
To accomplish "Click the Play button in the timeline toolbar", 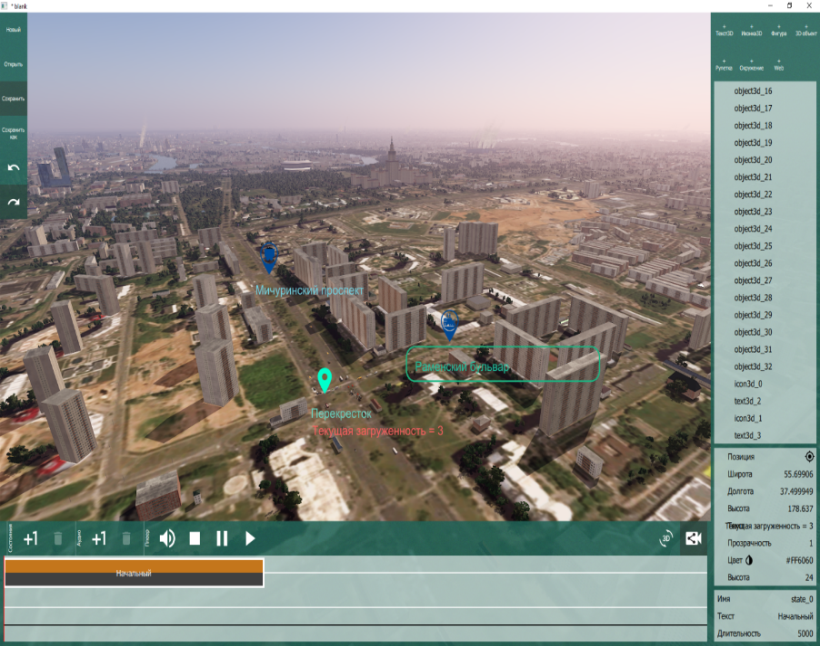I will (250, 539).
